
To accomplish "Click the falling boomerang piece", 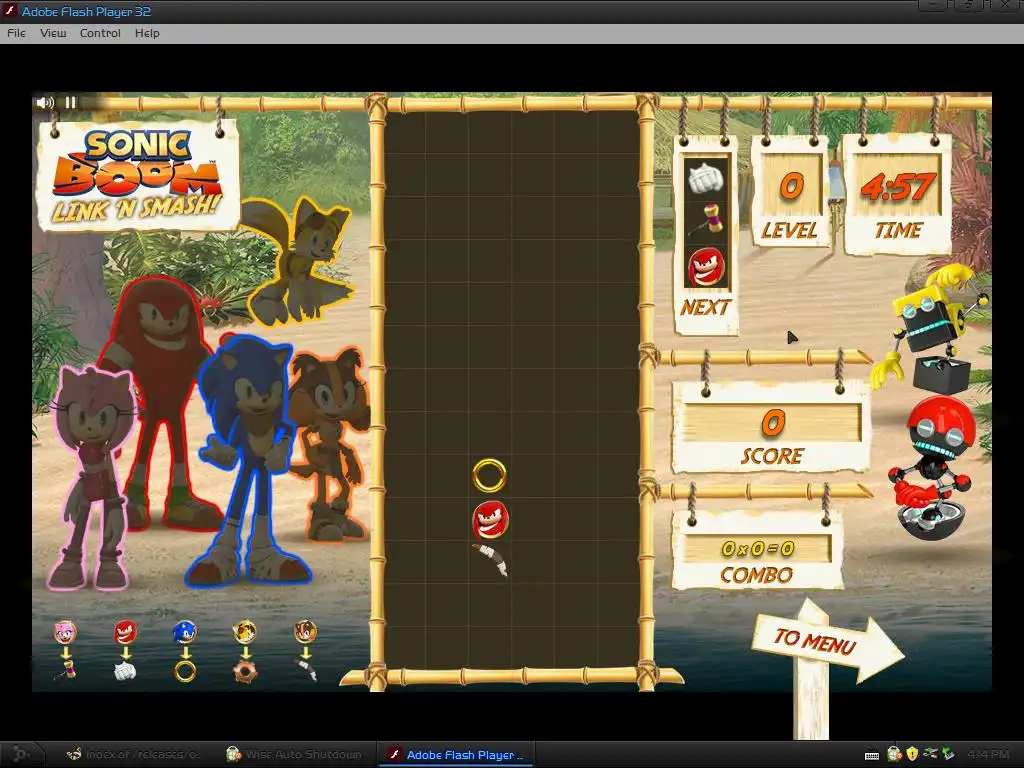I will tap(492, 560).
